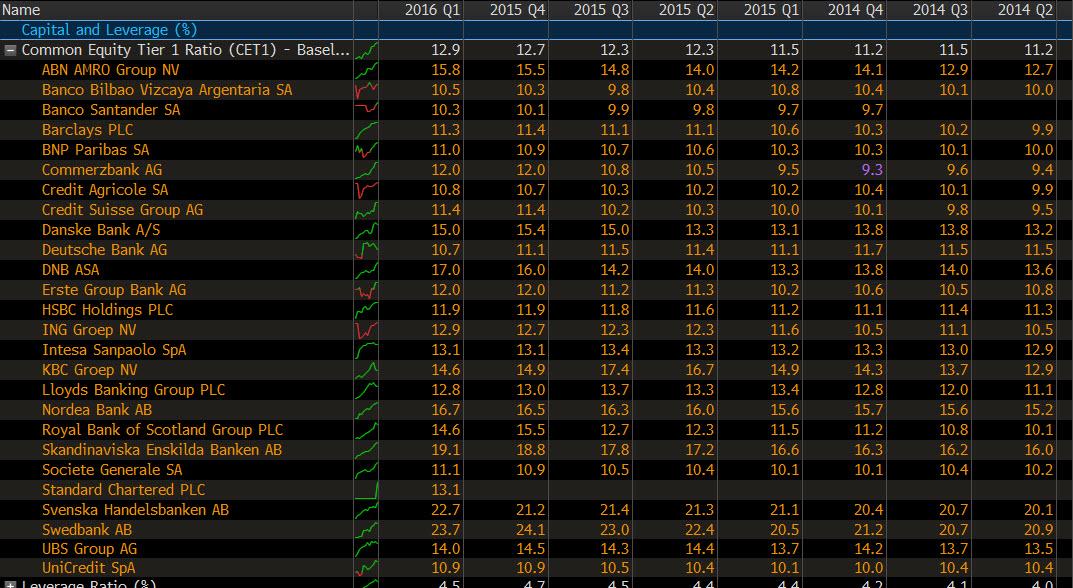Image resolution: width=1073 pixels, height=588 pixels.
Task: Open Deutsche Bank AG row name
Action: point(105,250)
